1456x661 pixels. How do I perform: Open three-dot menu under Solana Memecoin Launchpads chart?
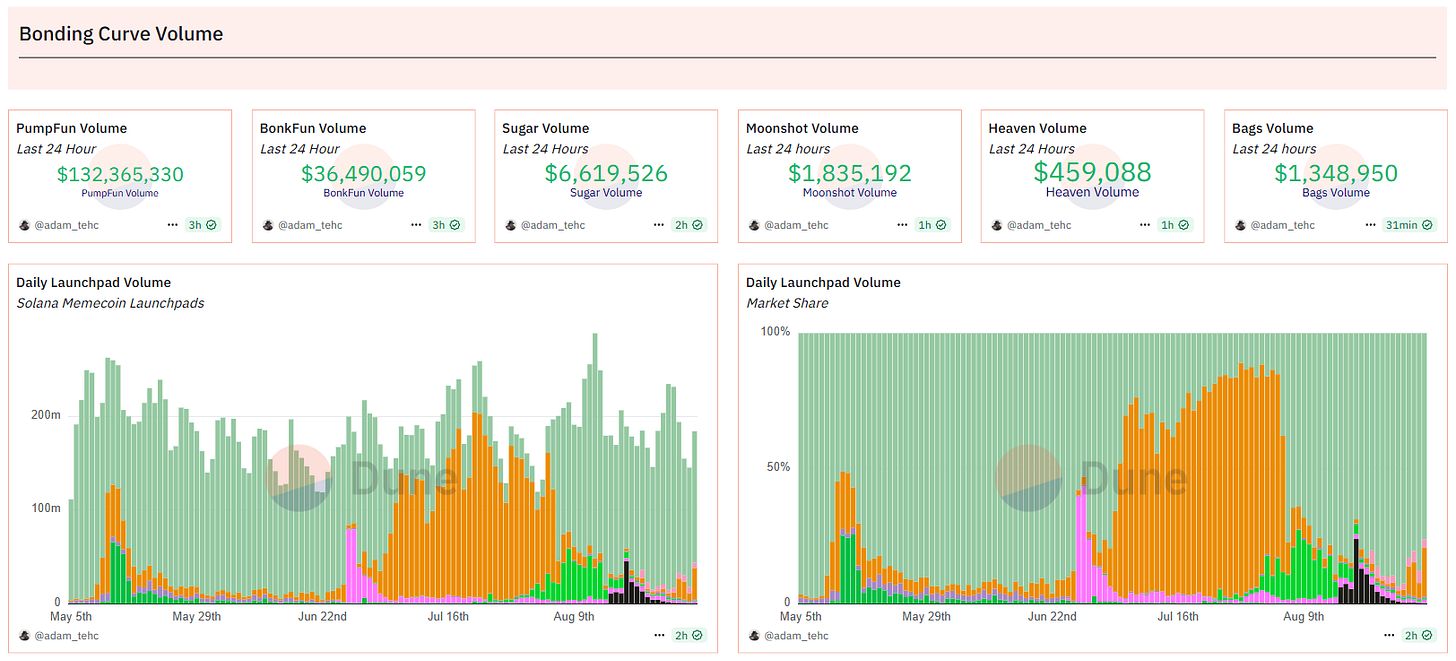pyautogui.click(x=659, y=635)
